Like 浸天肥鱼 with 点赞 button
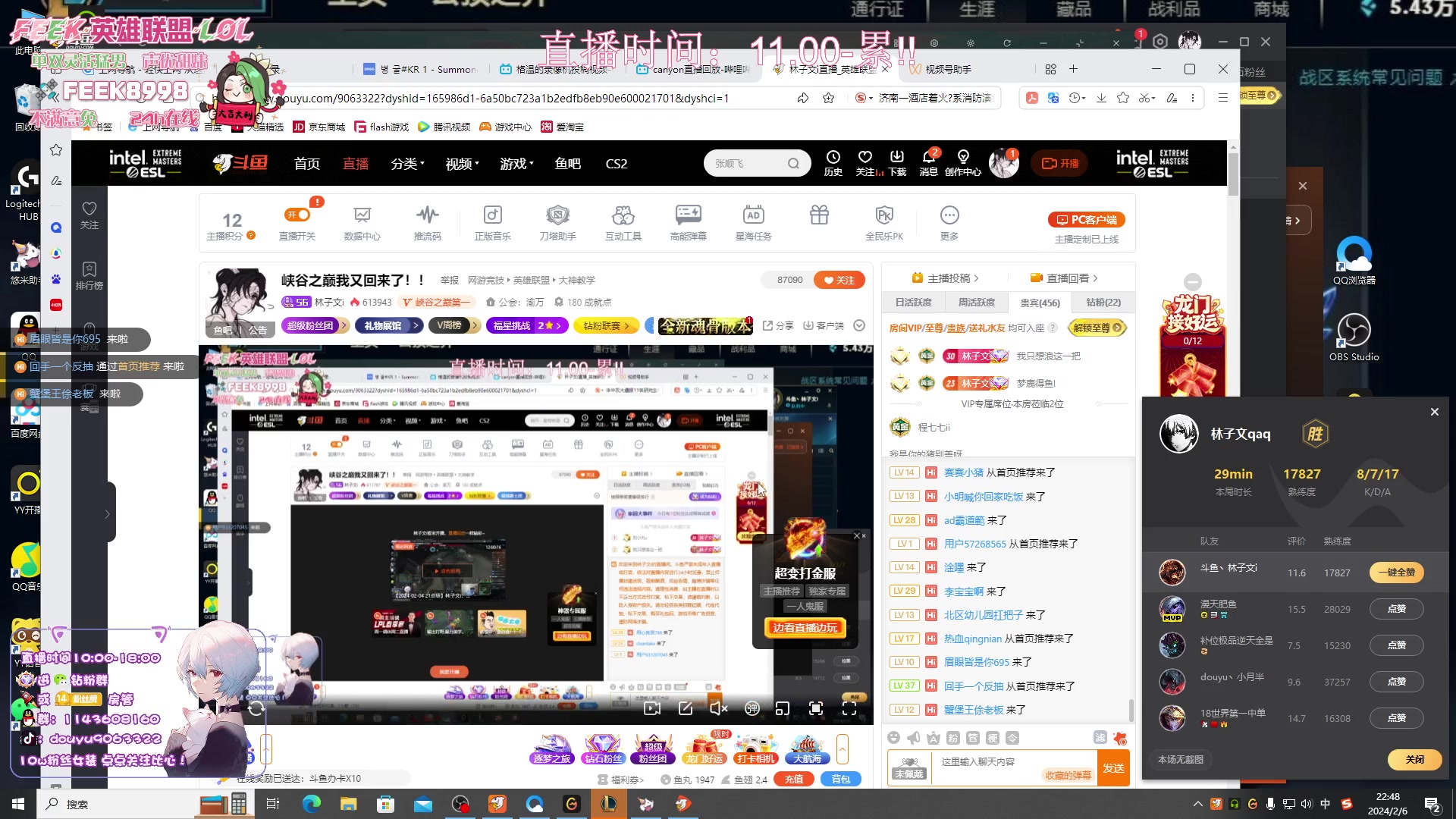Screen dimensions: 1456x819 1396,609
